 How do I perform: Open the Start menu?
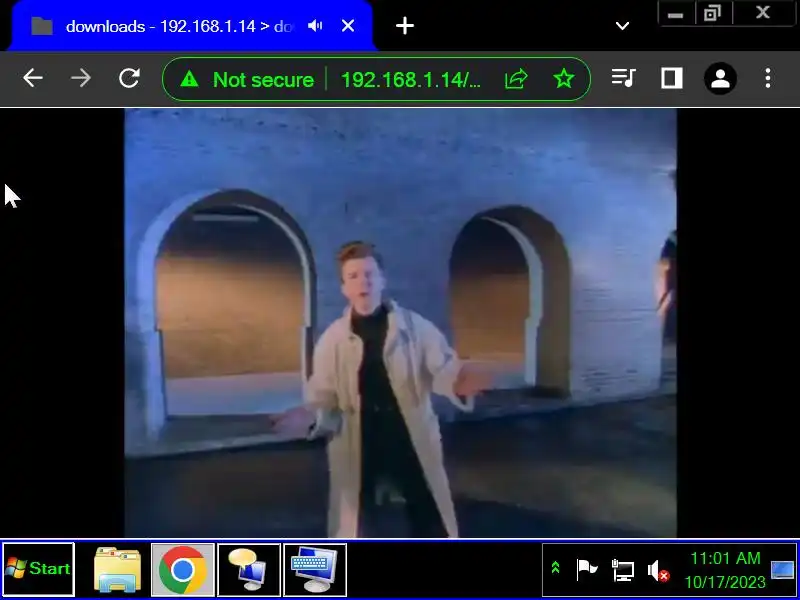(39, 569)
